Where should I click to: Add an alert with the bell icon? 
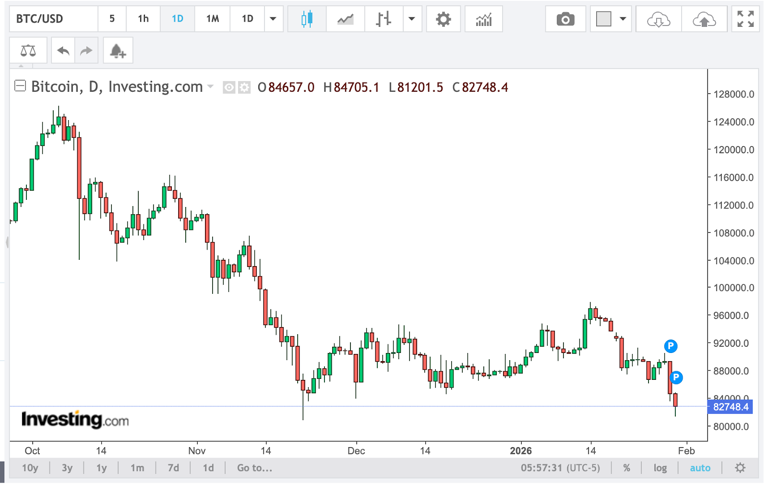[117, 50]
